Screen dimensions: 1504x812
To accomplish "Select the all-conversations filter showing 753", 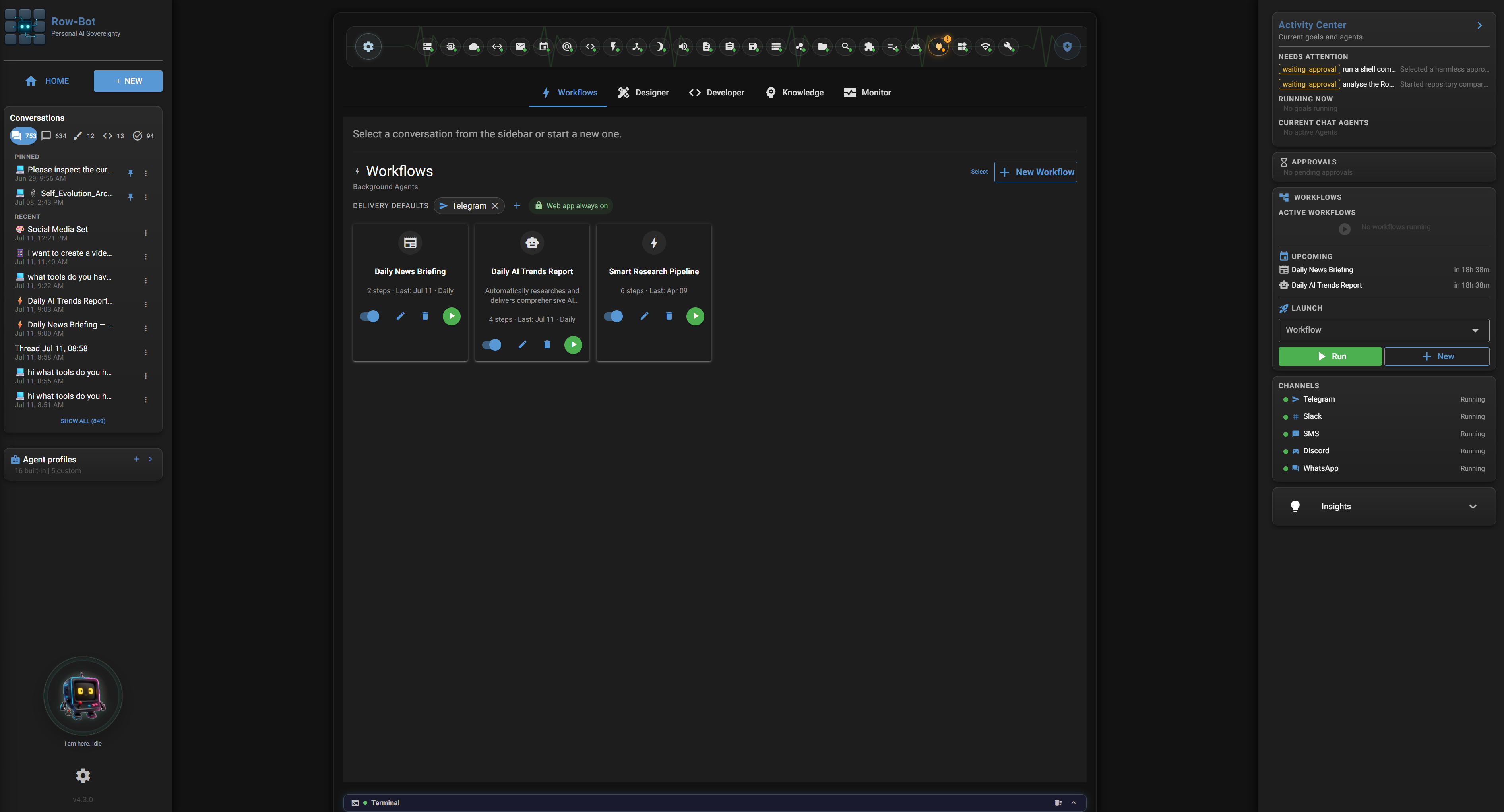I will point(24,136).
